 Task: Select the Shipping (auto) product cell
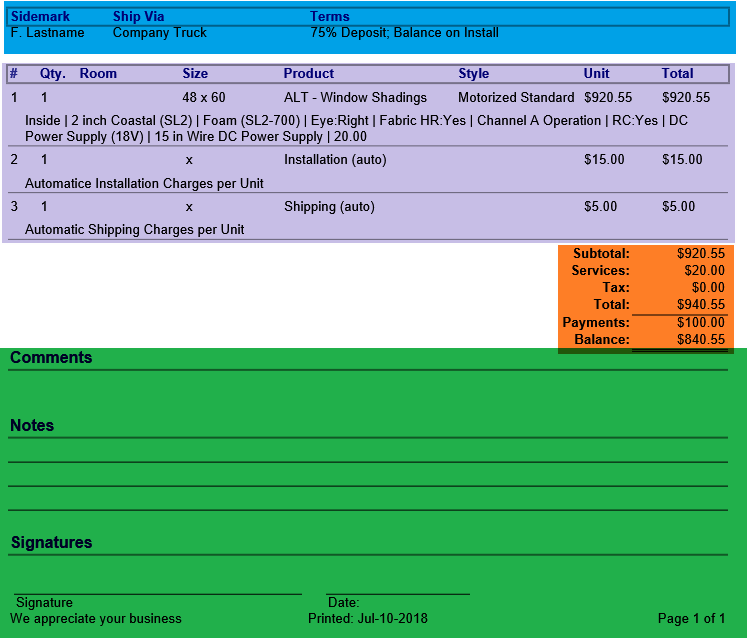click(329, 207)
